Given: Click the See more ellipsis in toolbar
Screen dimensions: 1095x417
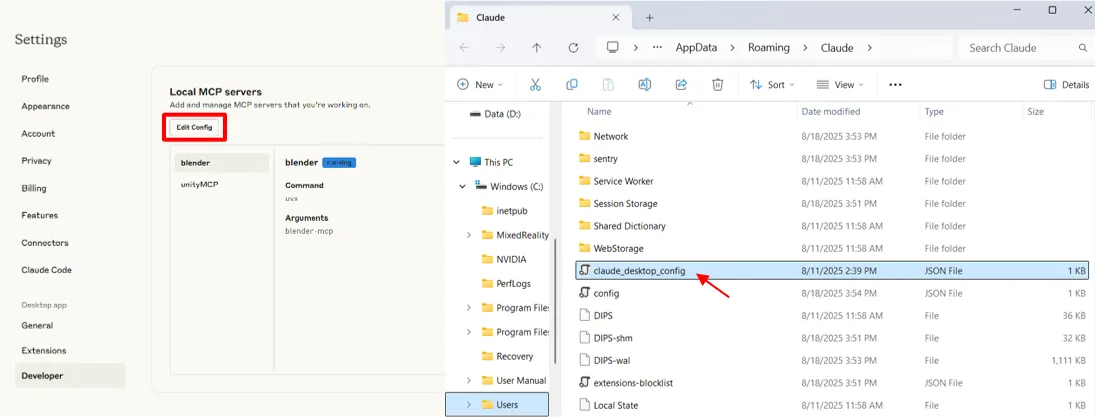Looking at the screenshot, I should [x=895, y=85].
